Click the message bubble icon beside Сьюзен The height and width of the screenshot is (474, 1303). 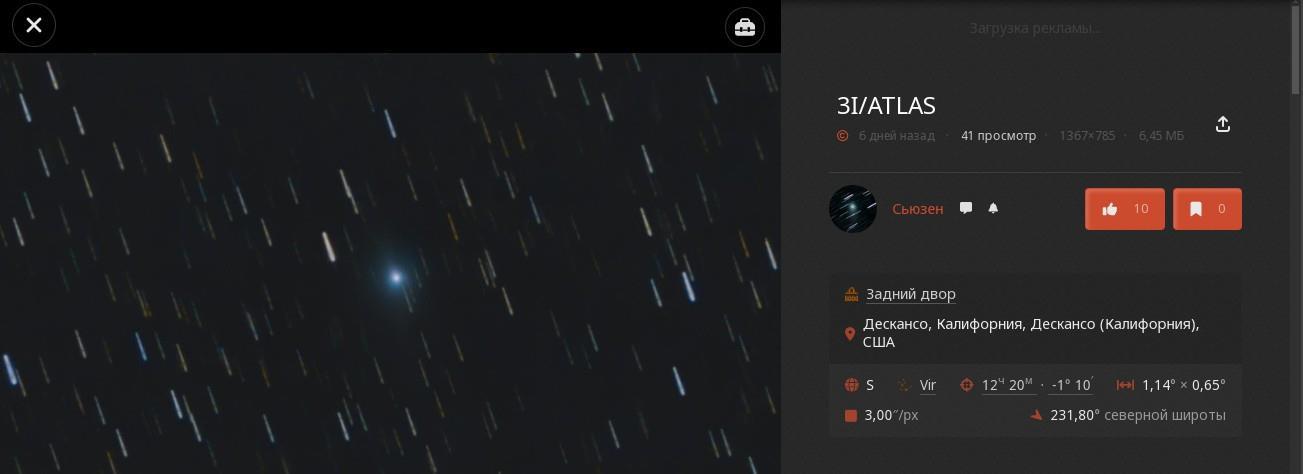966,208
